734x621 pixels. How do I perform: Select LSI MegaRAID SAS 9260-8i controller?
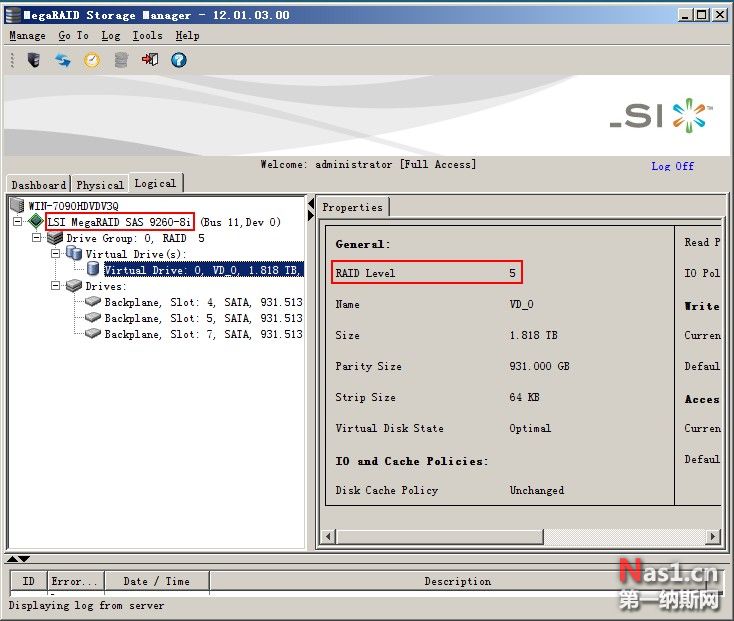[x=120, y=222]
